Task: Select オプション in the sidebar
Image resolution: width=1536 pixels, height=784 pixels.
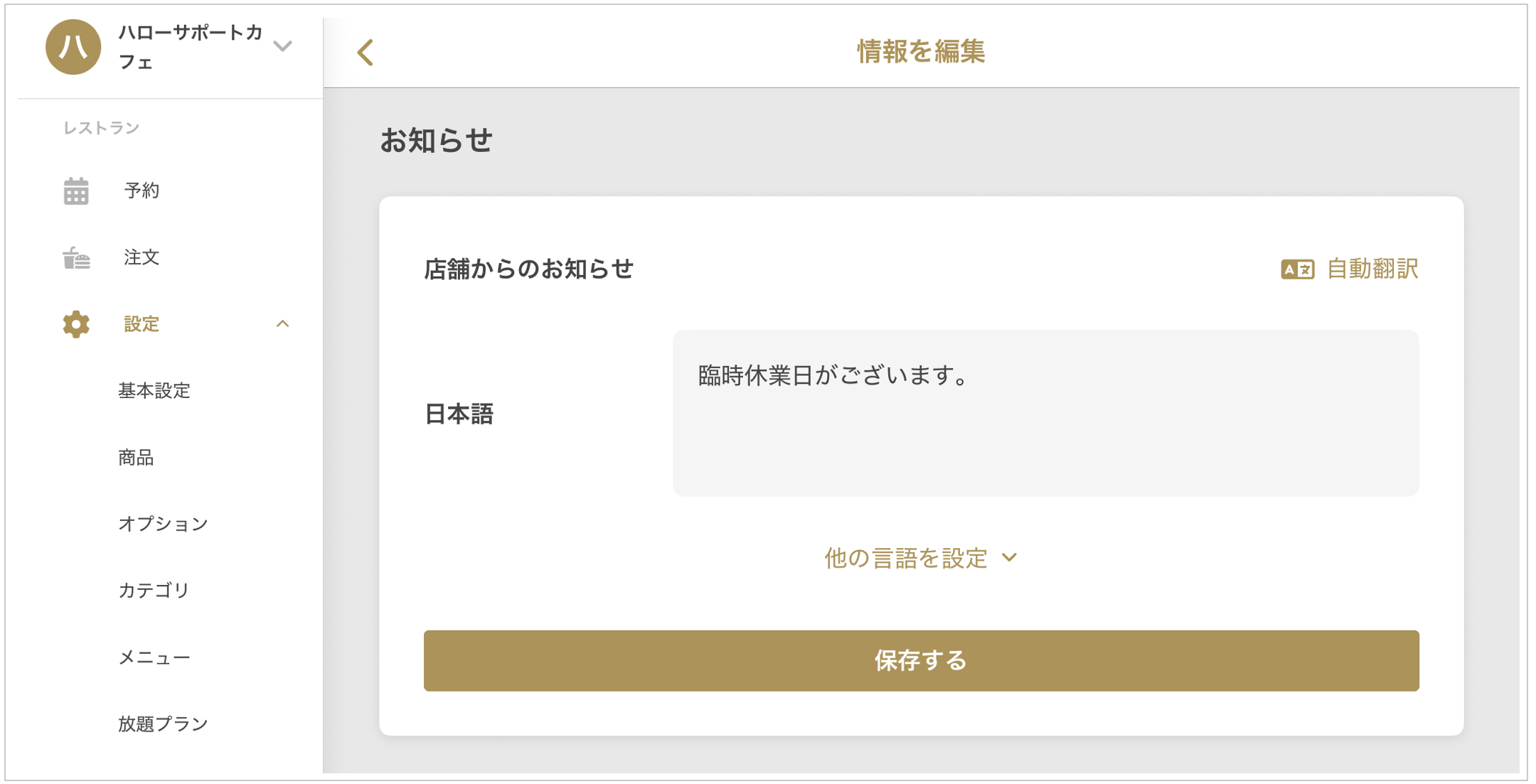Action: pyautogui.click(x=163, y=524)
